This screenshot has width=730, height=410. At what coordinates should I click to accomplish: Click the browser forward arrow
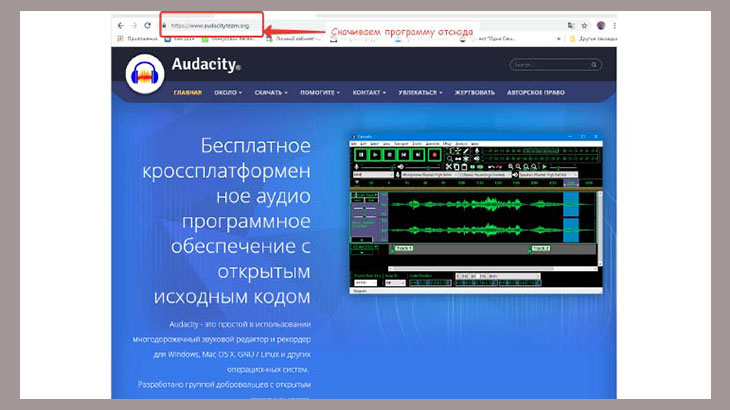click(134, 26)
